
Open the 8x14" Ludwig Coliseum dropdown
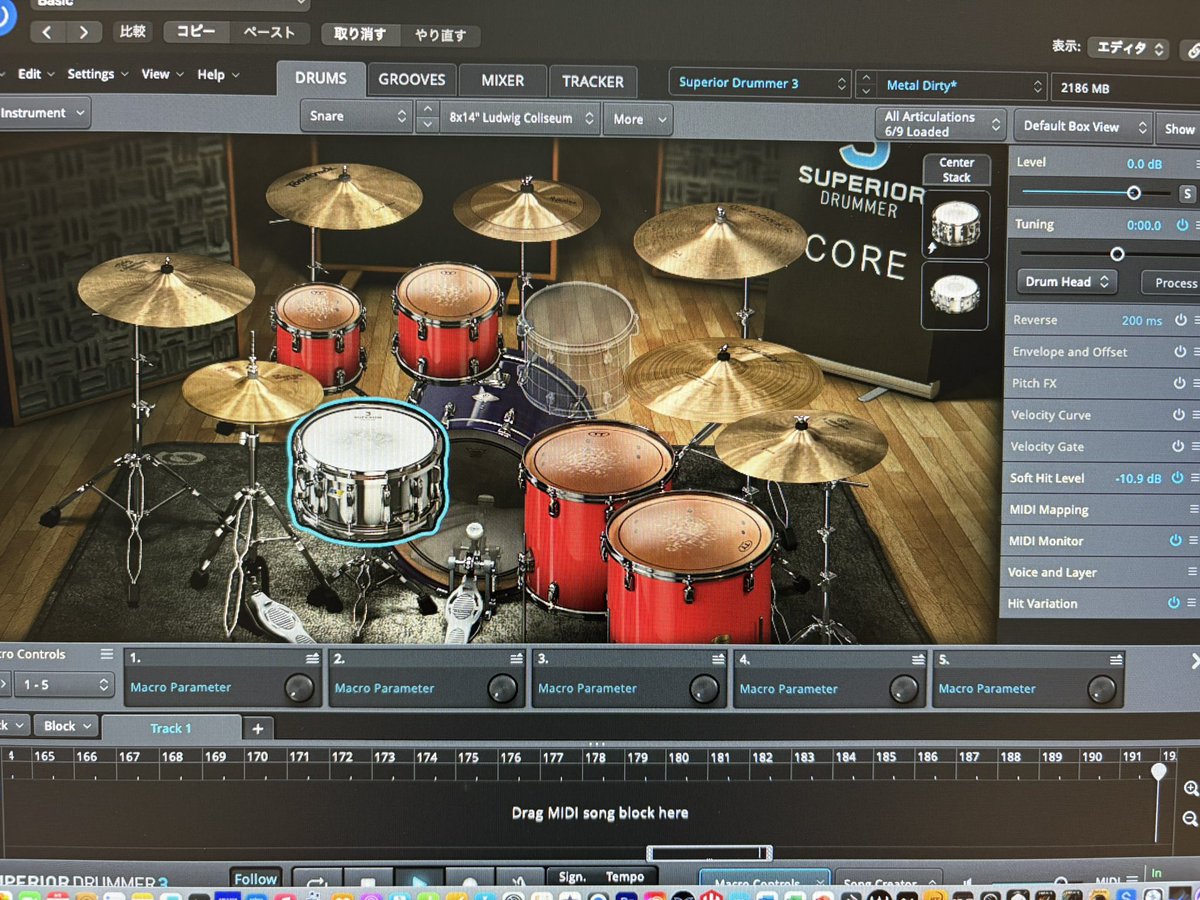[x=520, y=118]
